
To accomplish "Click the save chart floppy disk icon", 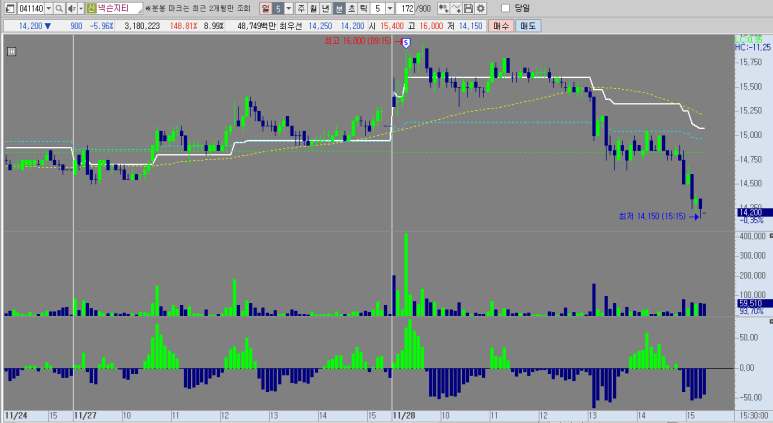I will tap(468, 8).
